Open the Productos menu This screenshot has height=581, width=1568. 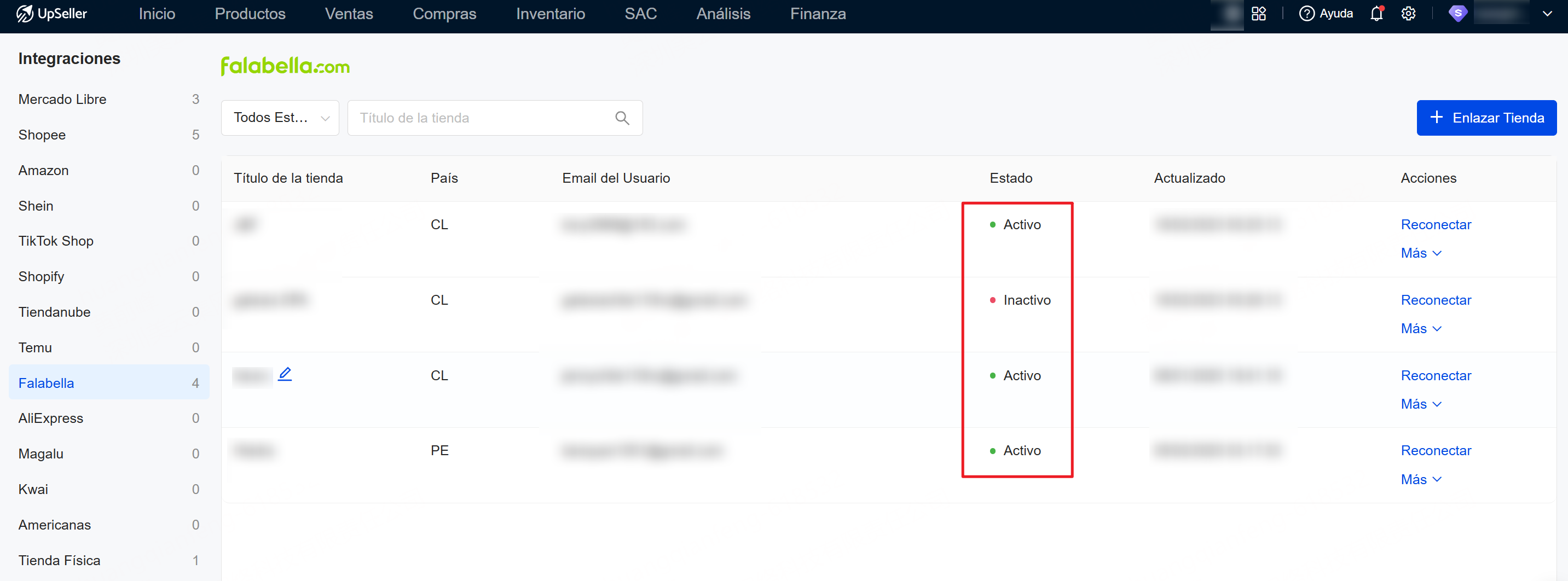pos(250,13)
